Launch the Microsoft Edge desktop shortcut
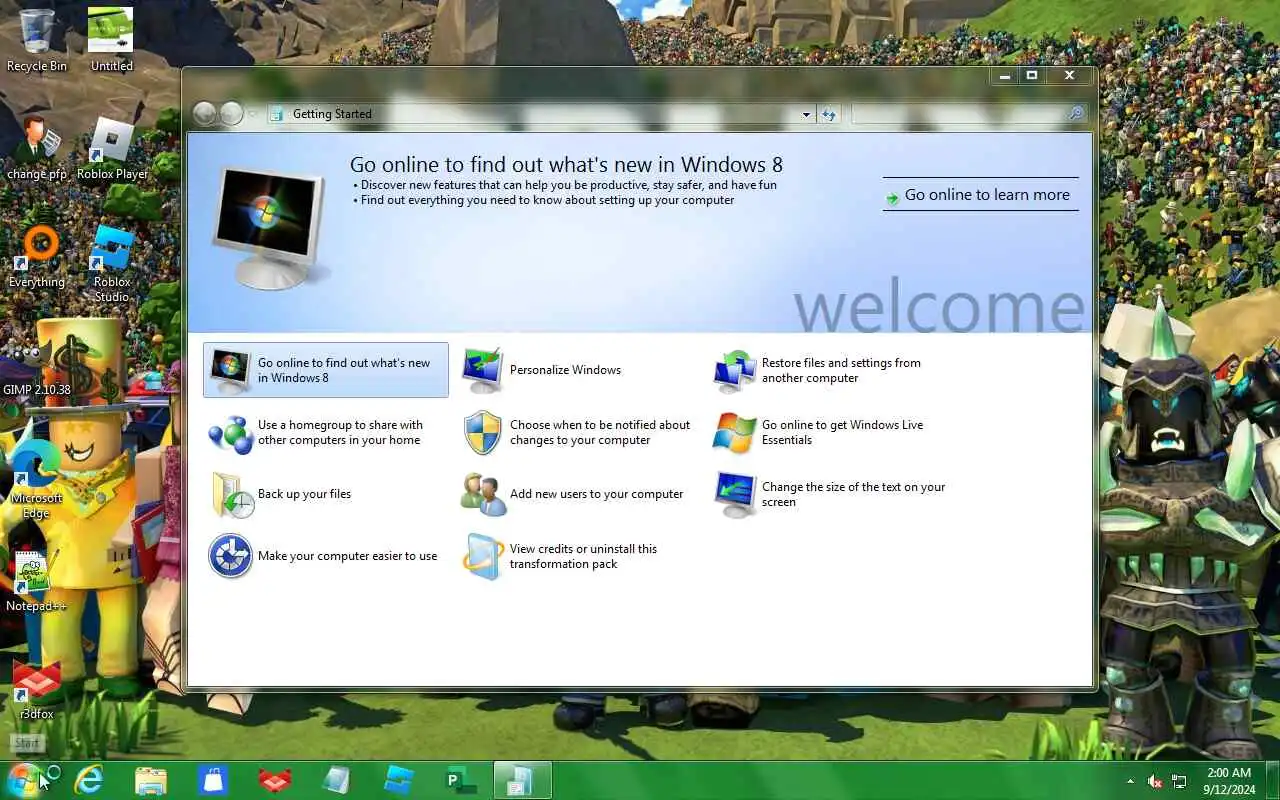 [x=37, y=478]
